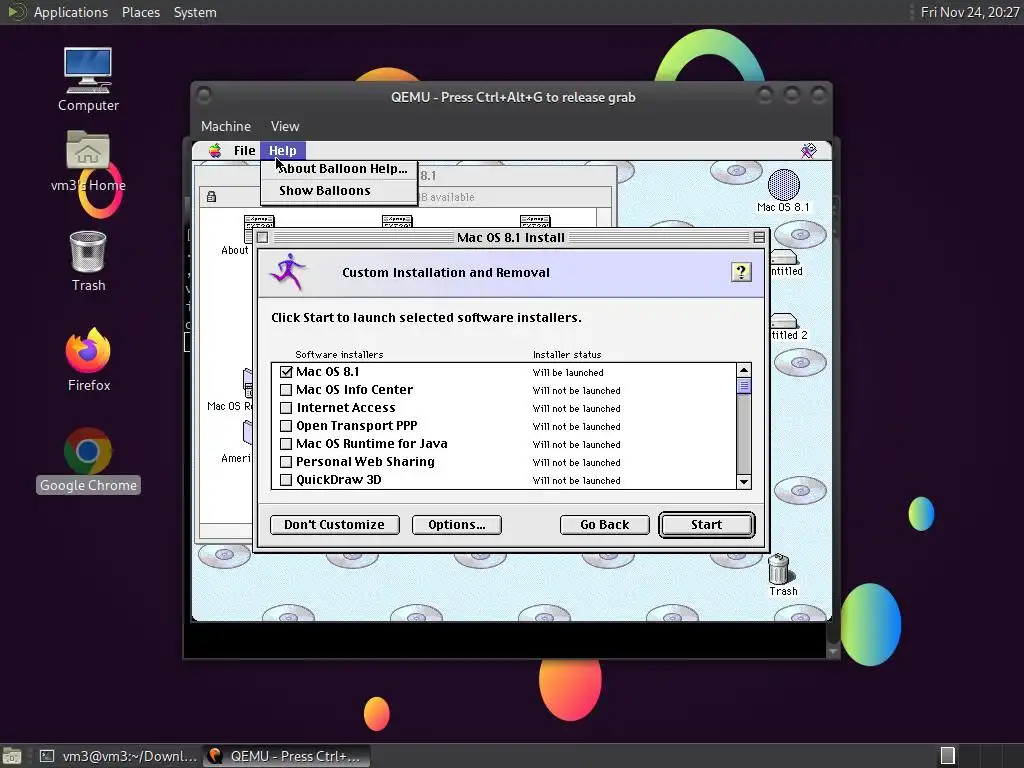Choose About Balloon Help menu item
1024x768 pixels.
pos(339,168)
